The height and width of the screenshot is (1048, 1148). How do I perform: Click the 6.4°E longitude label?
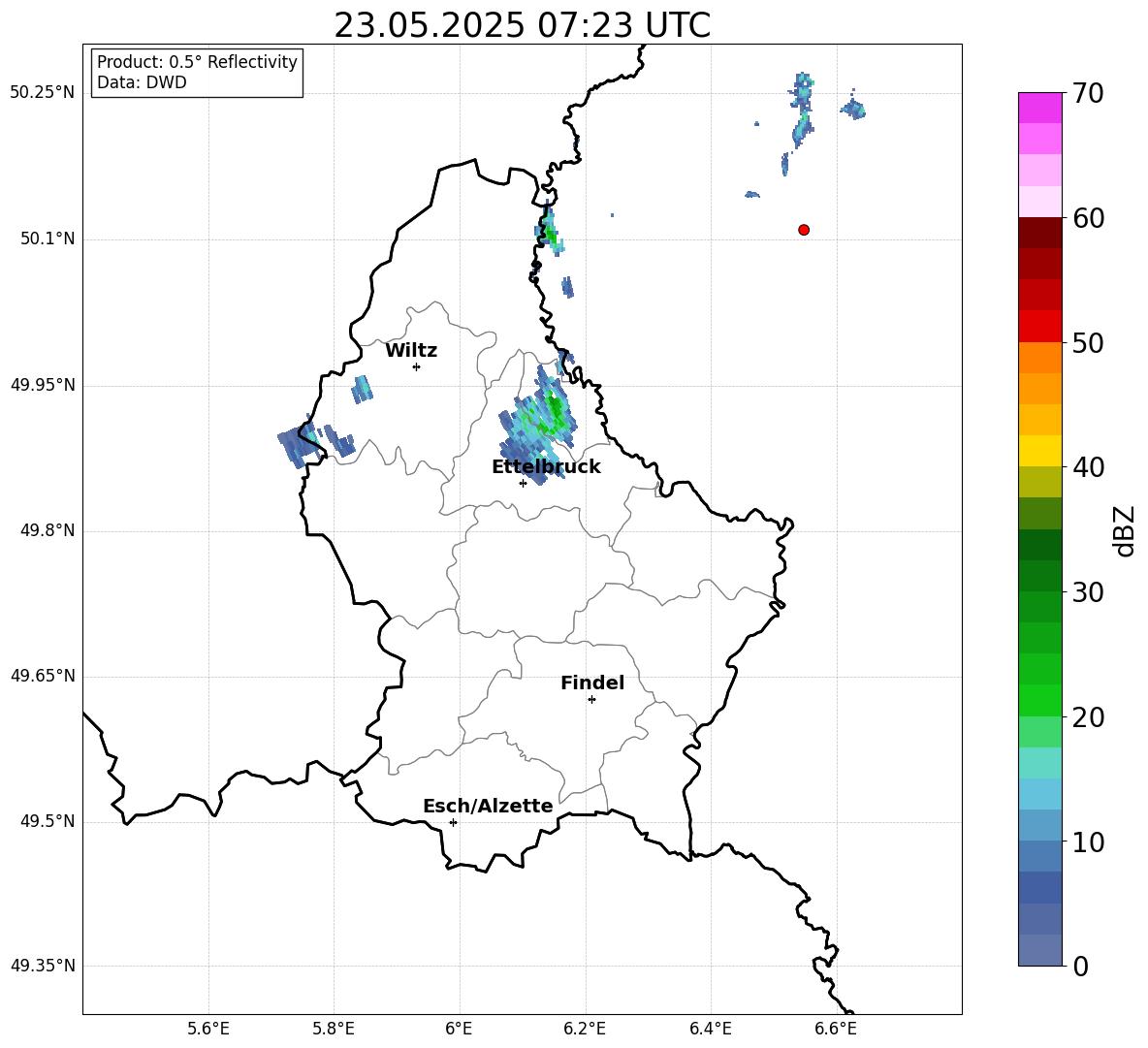710,1029
